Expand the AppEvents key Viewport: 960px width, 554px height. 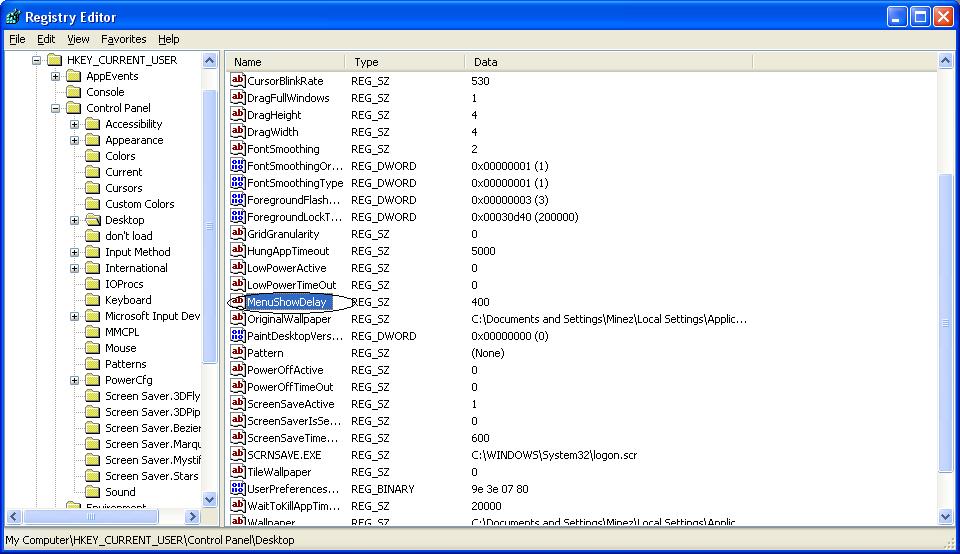click(x=55, y=76)
